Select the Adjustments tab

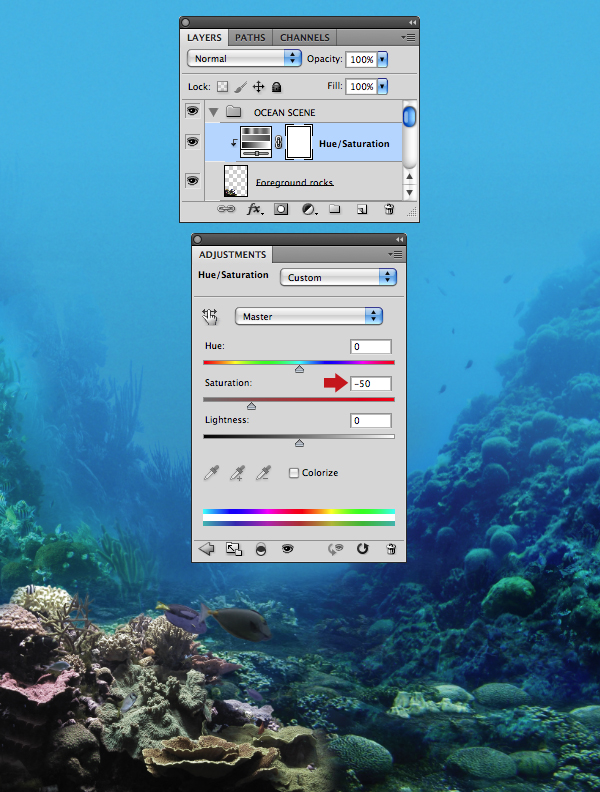[x=232, y=255]
